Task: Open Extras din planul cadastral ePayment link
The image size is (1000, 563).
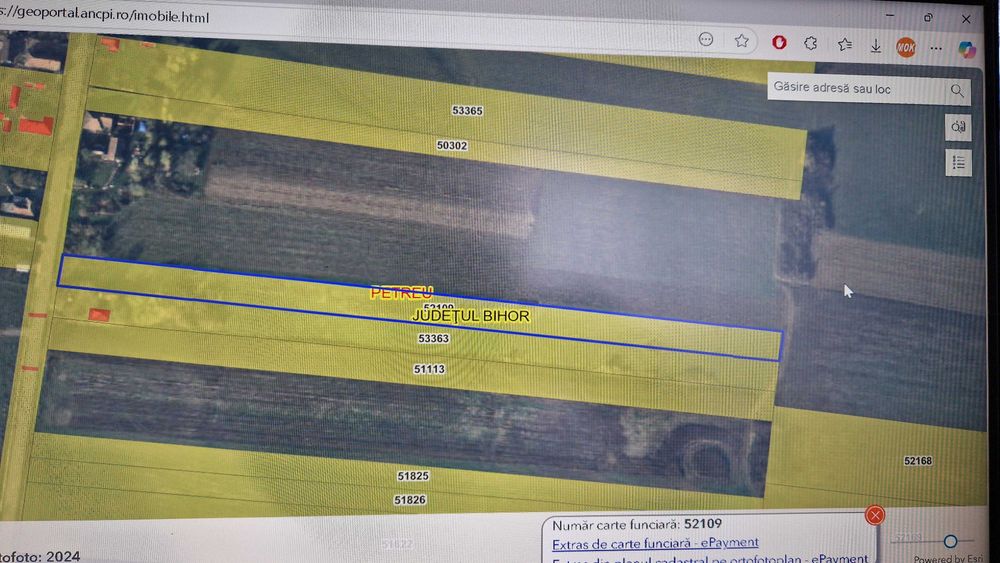Action: click(x=710, y=559)
